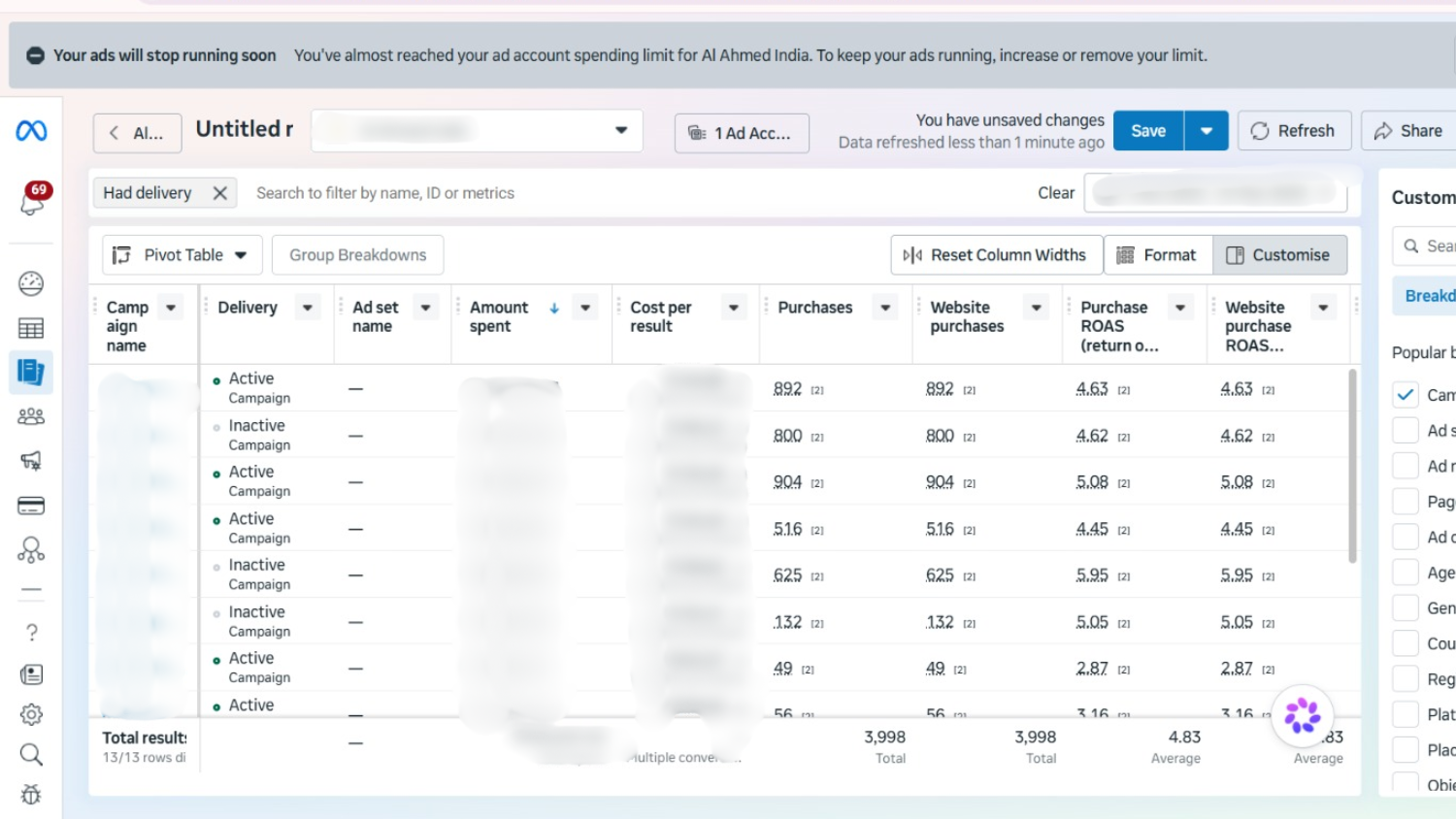1456x819 pixels.
Task: Open the Customise tab
Action: [1279, 255]
